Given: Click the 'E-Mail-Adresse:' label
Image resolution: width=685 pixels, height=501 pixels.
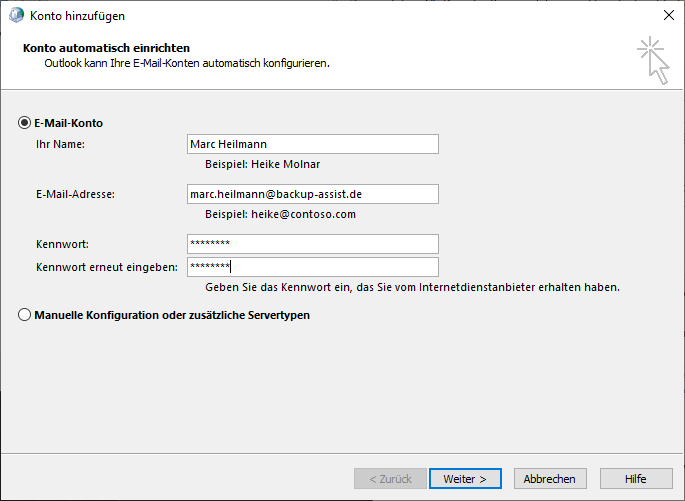Looking at the screenshot, I should [75, 194].
